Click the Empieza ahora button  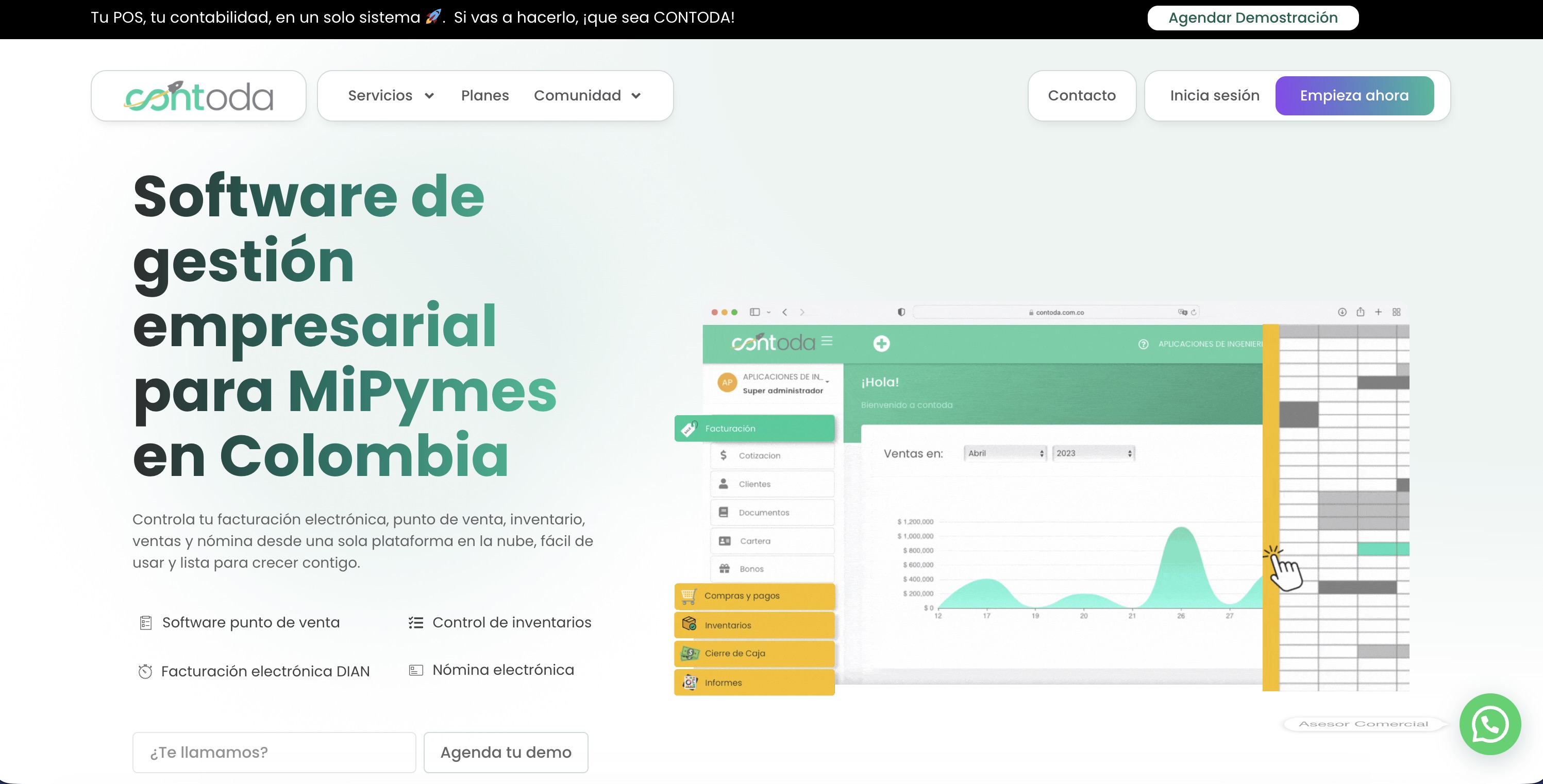tap(1354, 96)
